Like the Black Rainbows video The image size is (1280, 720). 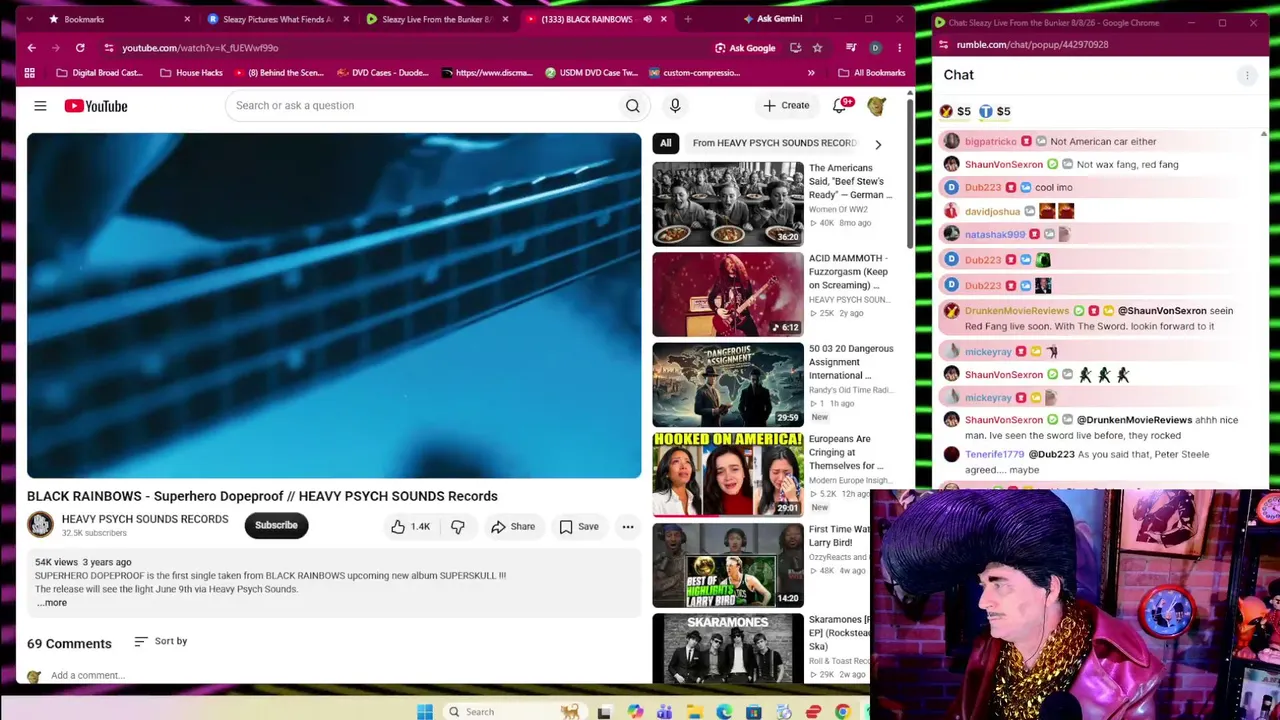(x=409, y=526)
